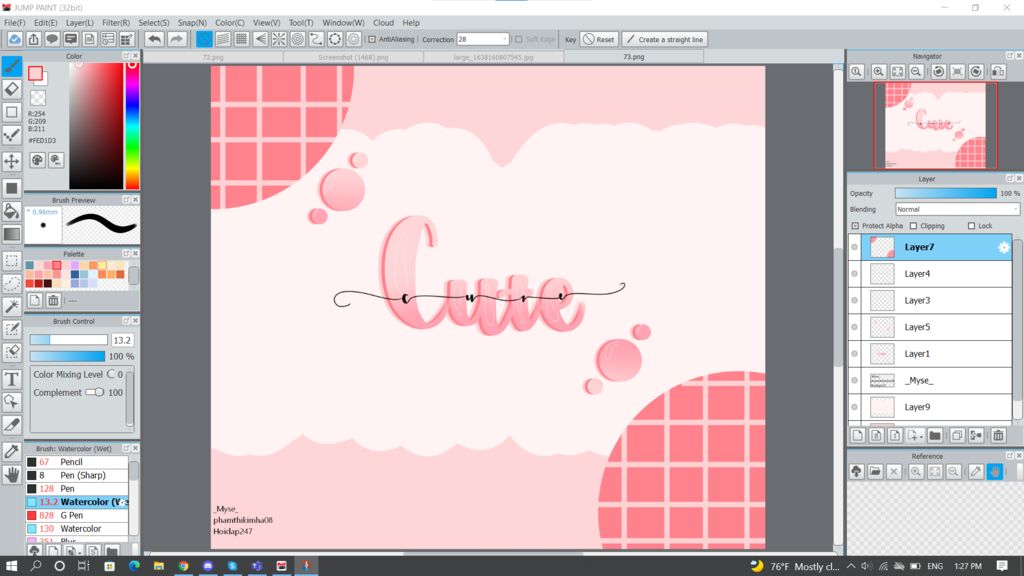Duplicate the current layer
Image resolution: width=1024 pixels, height=576 pixels.
pos(957,436)
